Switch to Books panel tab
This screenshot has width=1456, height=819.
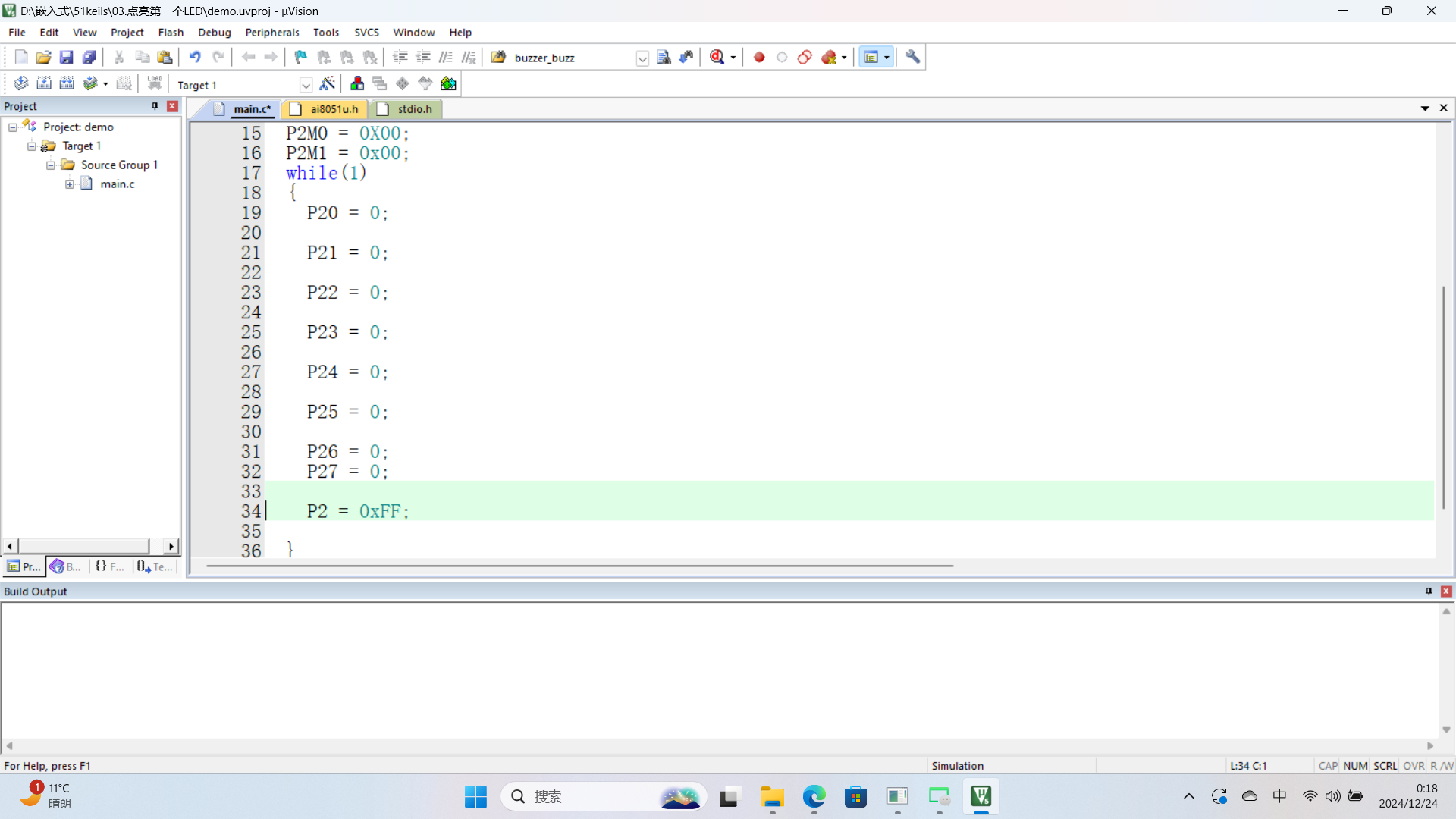[x=66, y=566]
